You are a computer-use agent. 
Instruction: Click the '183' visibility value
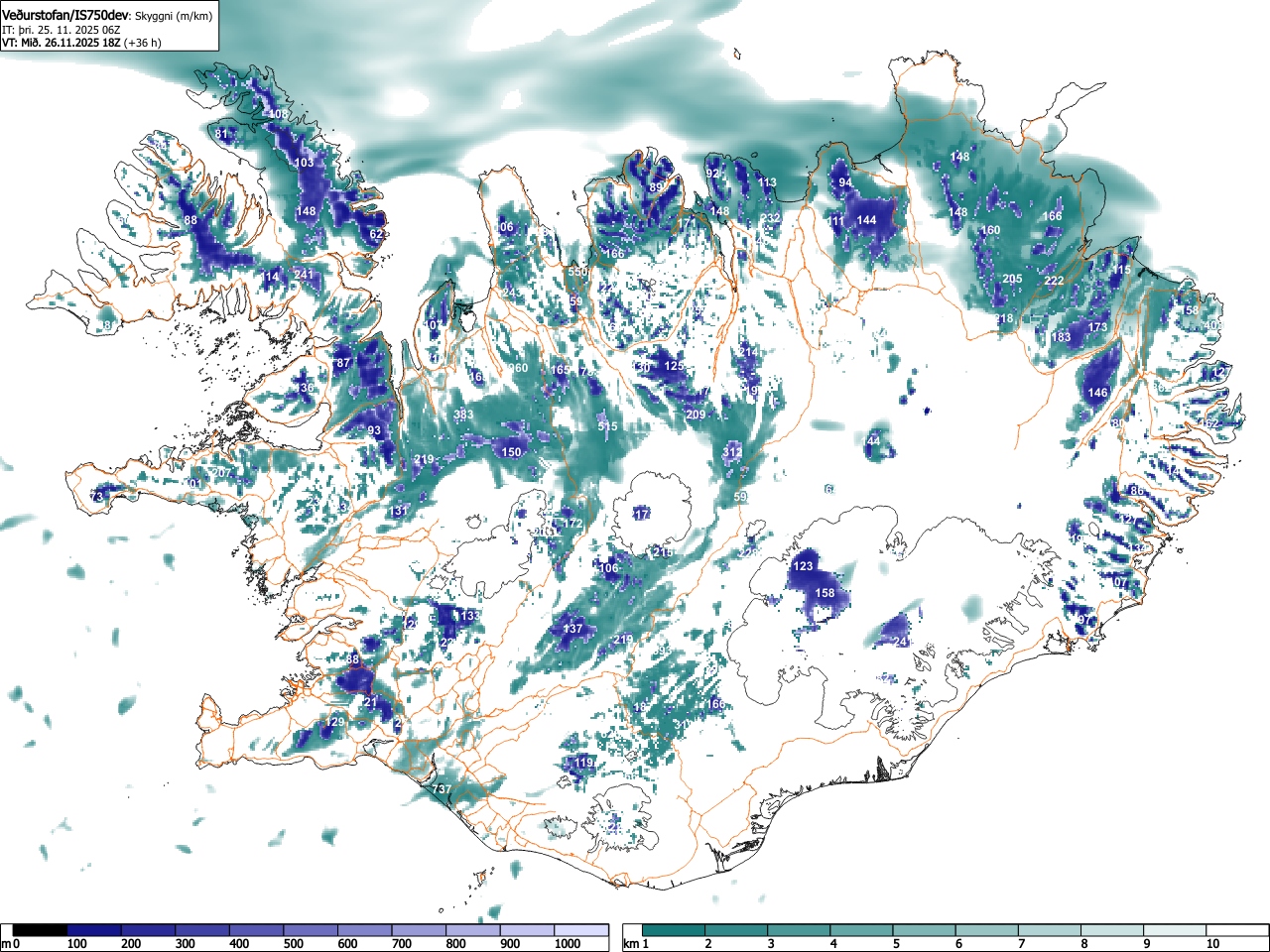pos(1061,337)
